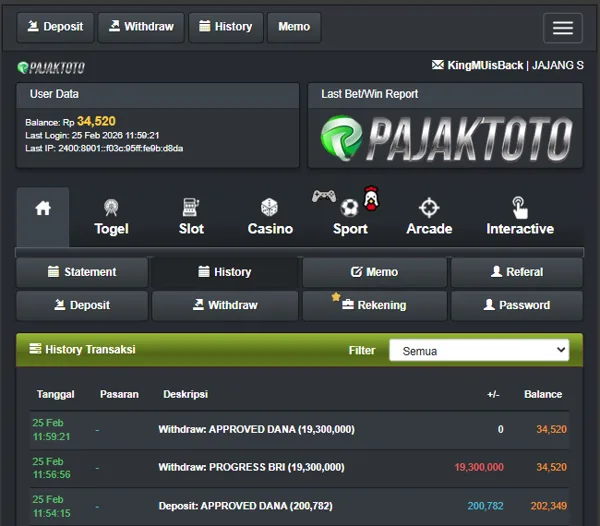
Task: Switch to the Casino tab label
Action: pyautogui.click(x=270, y=229)
